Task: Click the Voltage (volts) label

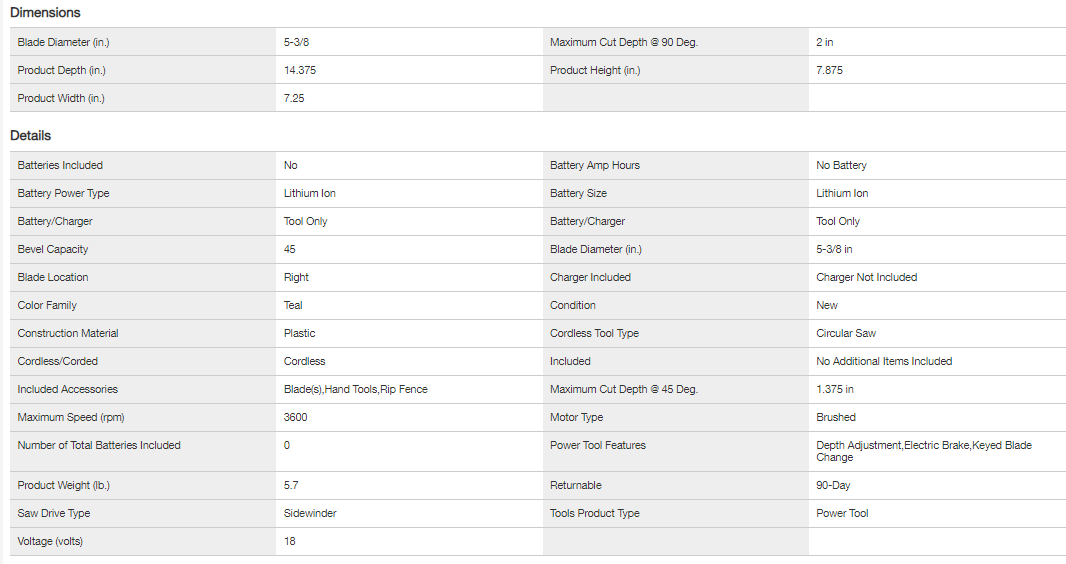Action: tap(50, 541)
